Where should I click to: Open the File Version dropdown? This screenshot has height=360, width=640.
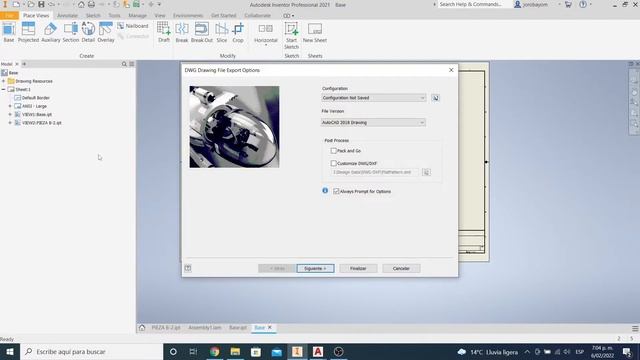coord(373,122)
